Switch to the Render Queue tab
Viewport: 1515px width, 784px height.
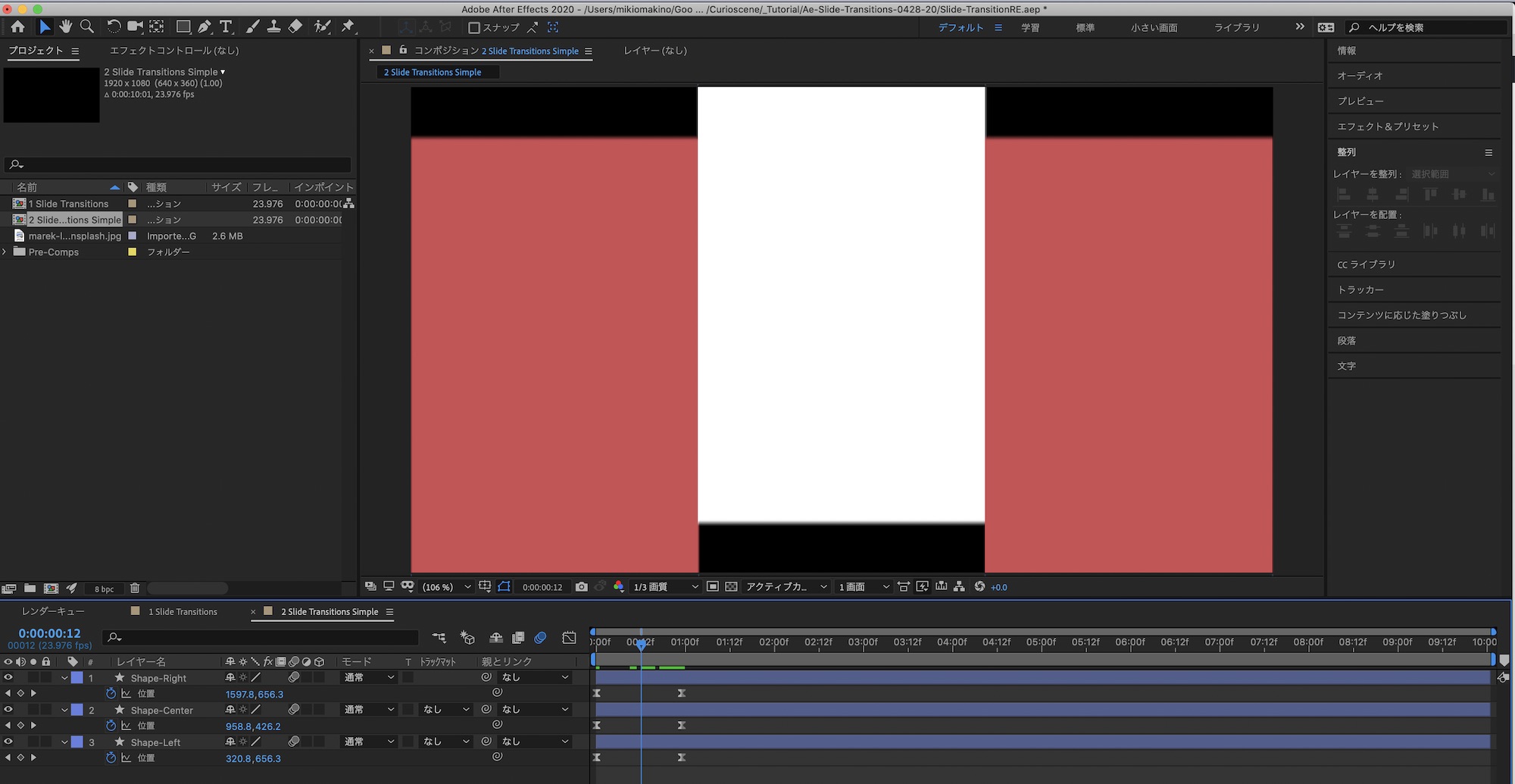pos(53,611)
